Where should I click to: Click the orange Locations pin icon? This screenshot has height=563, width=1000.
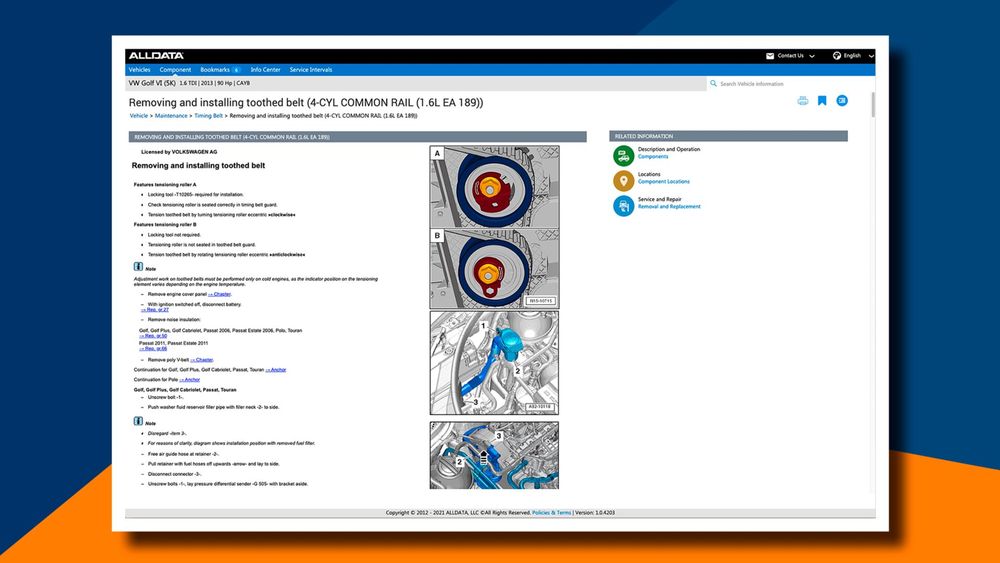[624, 180]
